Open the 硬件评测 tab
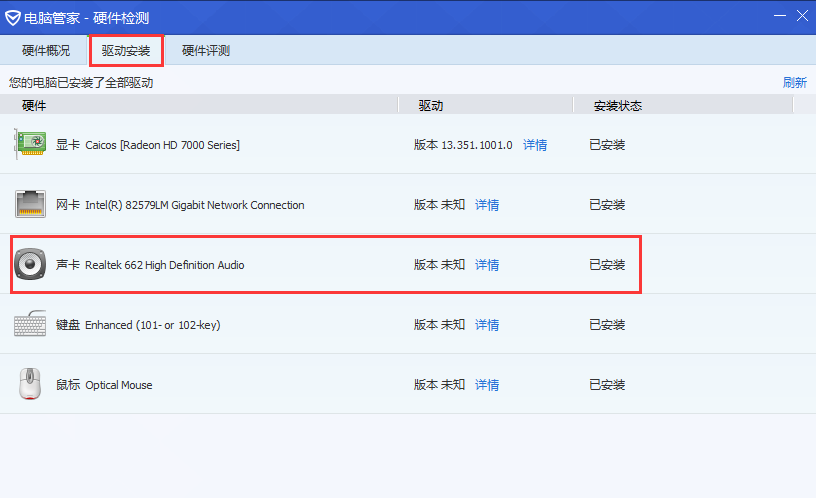The width and height of the screenshot is (816, 498). coord(206,50)
